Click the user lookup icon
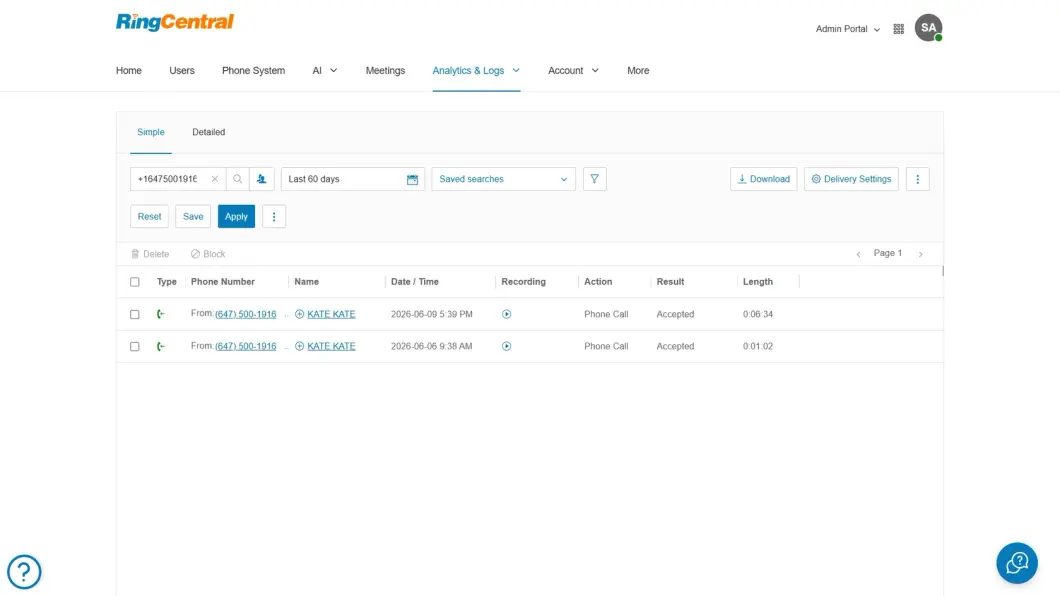Screen dimensions: 1060x596 coord(262,179)
